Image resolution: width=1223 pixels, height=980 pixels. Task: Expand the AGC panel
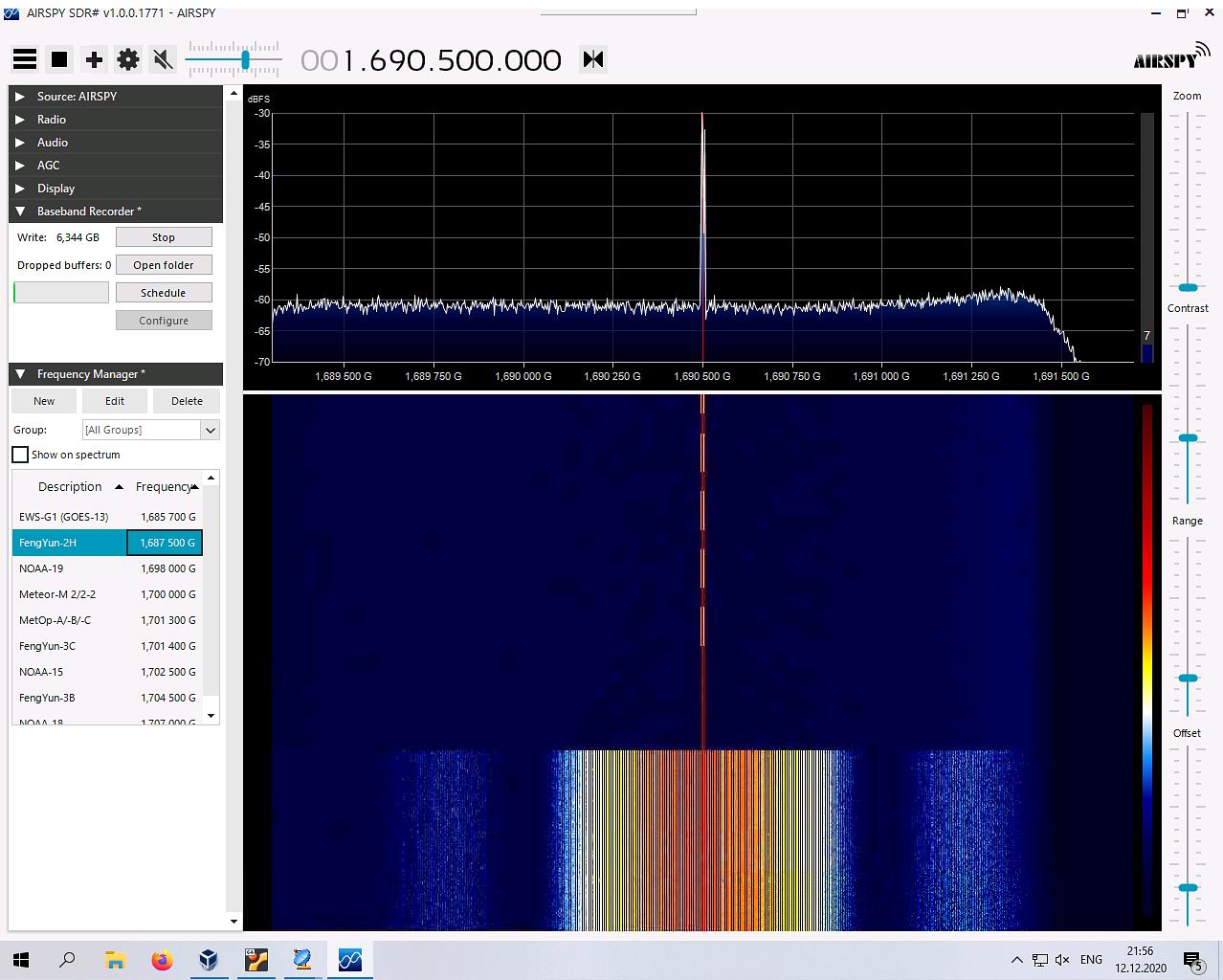(116, 165)
